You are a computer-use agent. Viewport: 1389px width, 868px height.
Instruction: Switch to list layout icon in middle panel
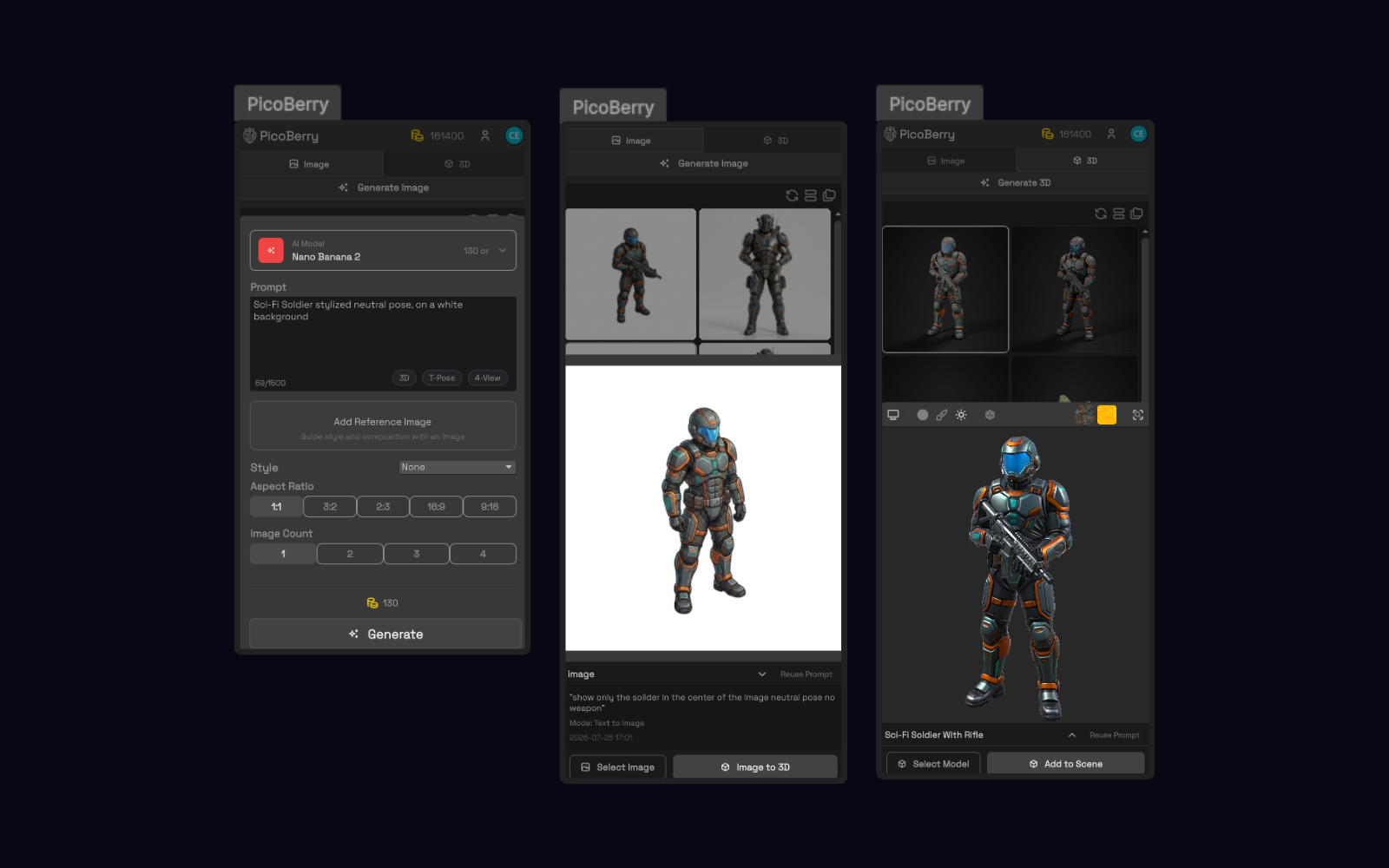[x=810, y=195]
